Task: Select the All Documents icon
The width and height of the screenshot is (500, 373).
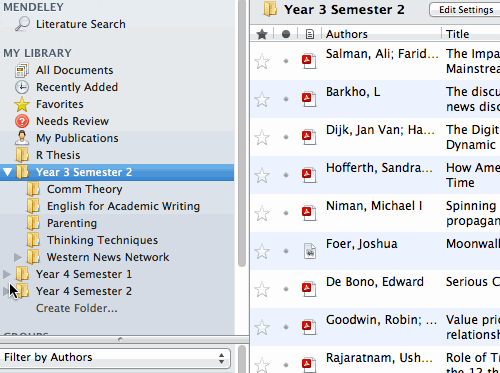Action: (22, 70)
